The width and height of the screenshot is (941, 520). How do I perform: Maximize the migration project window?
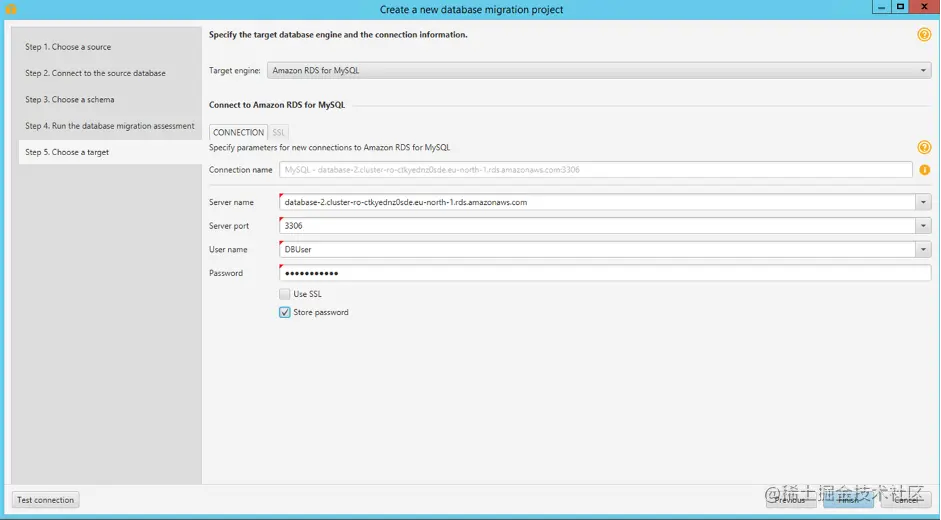[900, 7]
